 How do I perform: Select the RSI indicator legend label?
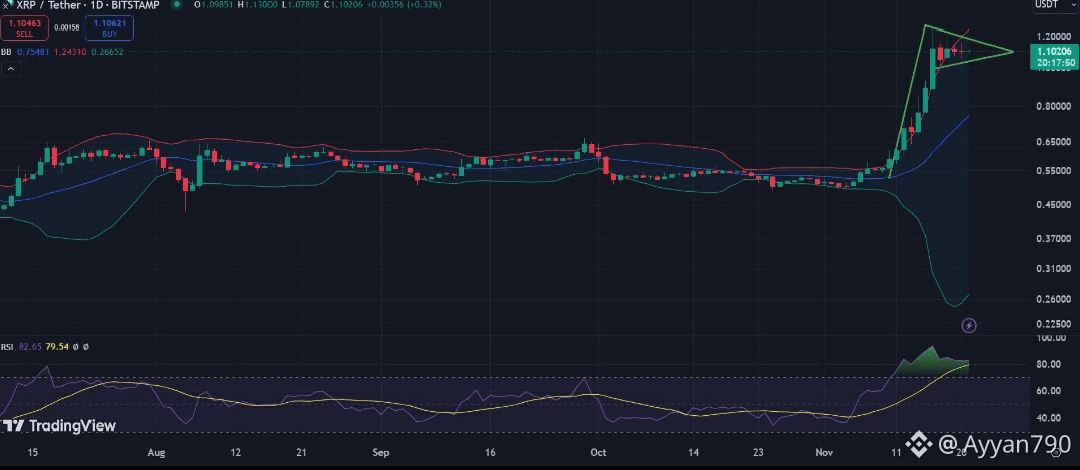click(x=7, y=347)
